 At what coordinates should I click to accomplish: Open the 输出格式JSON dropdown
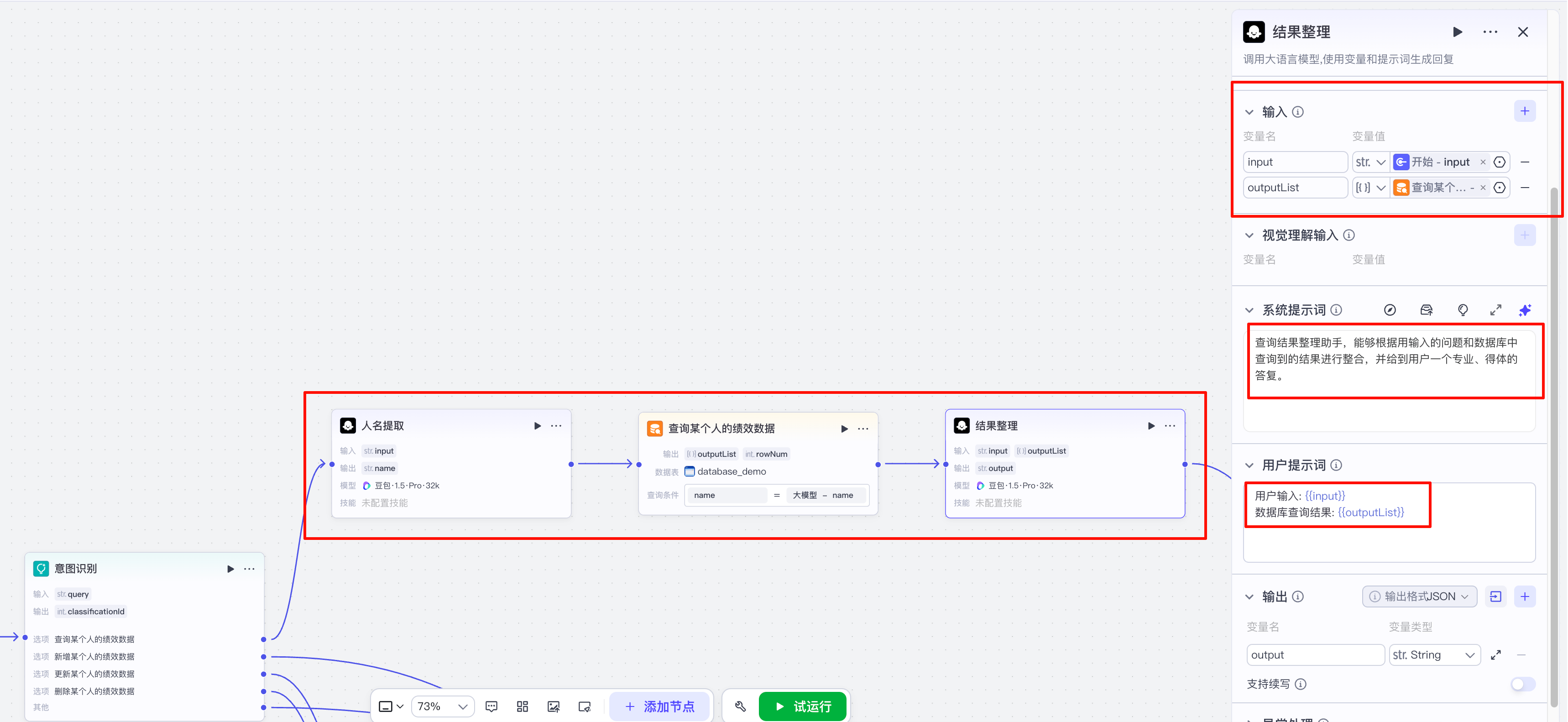(x=1420, y=596)
